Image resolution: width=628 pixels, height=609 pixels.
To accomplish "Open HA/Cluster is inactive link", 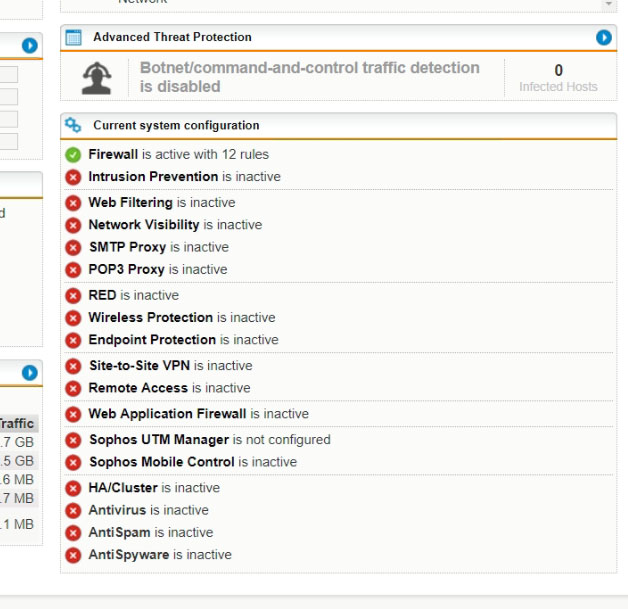I will 154,488.
